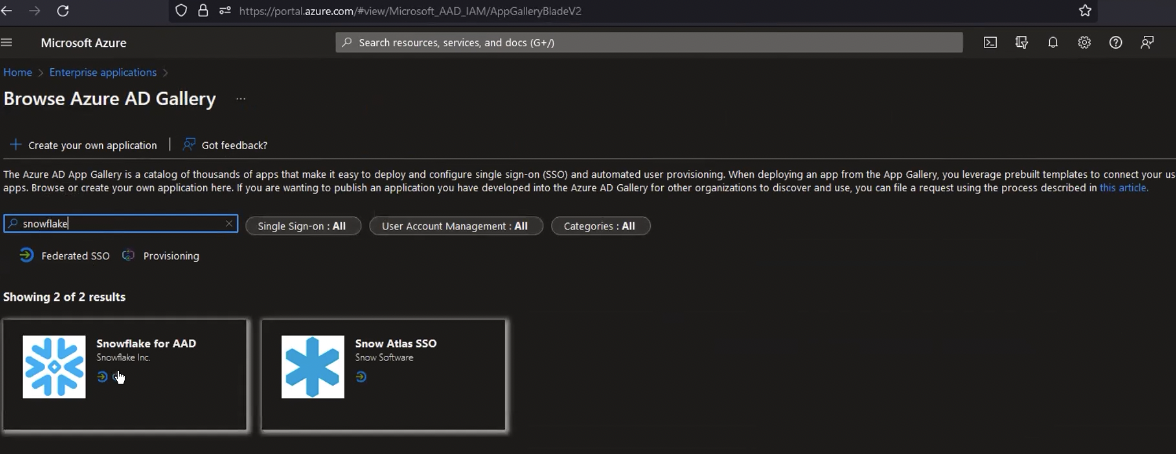Viewport: 1176px width, 454px height.
Task: Click the Snow Software publisher text
Action: click(x=384, y=358)
